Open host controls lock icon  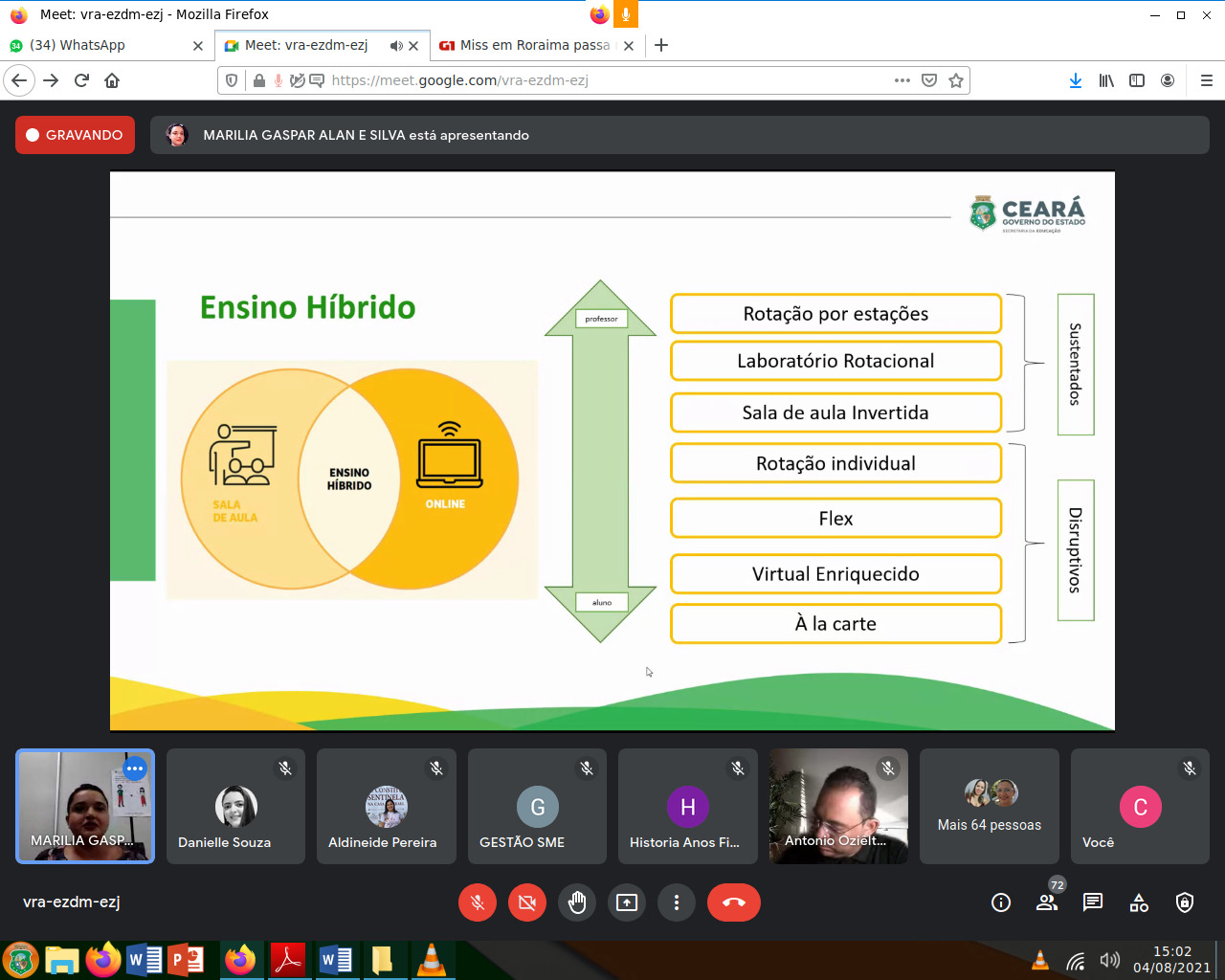[1185, 902]
